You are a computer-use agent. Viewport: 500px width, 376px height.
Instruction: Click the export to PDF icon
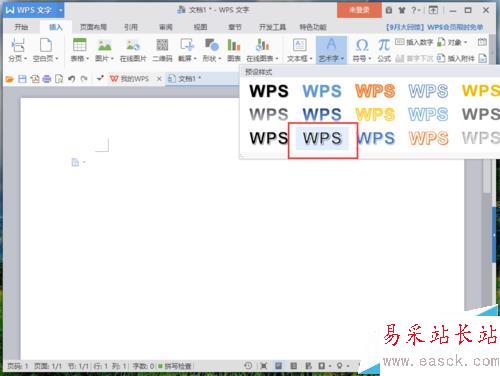35,79
